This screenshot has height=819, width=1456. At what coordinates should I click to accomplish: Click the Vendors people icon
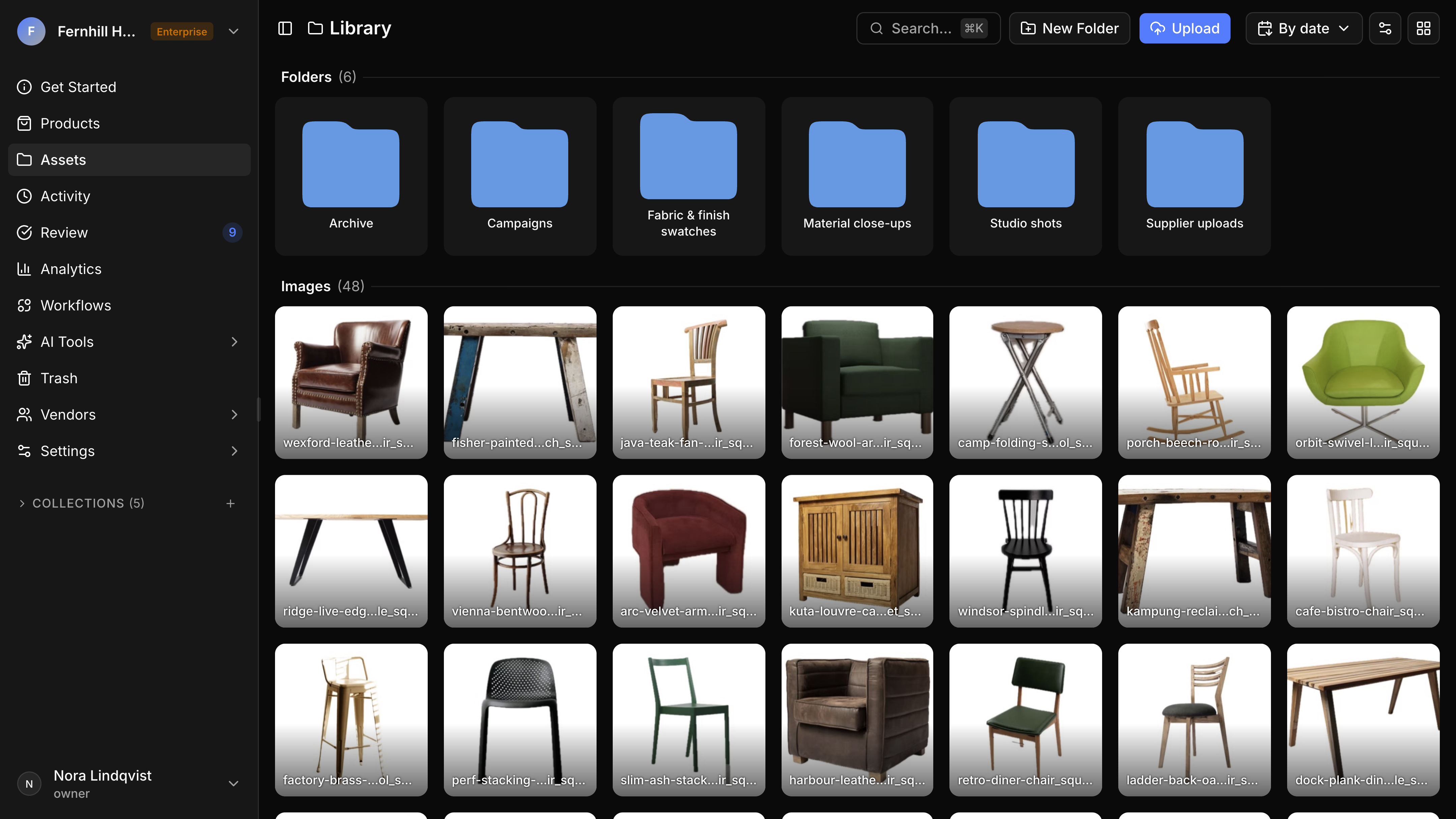point(24,414)
